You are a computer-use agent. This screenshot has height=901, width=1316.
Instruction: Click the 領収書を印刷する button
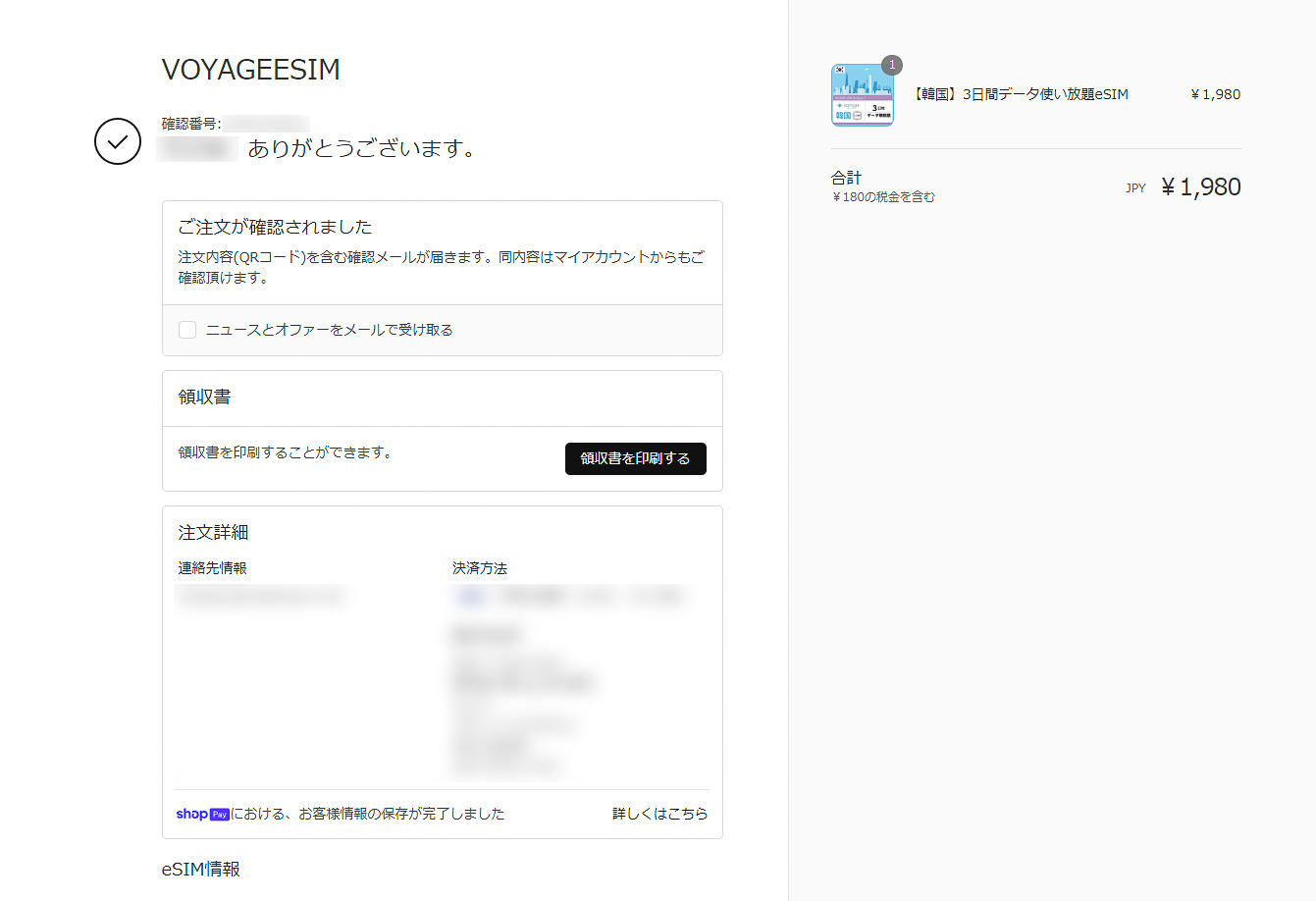635,458
